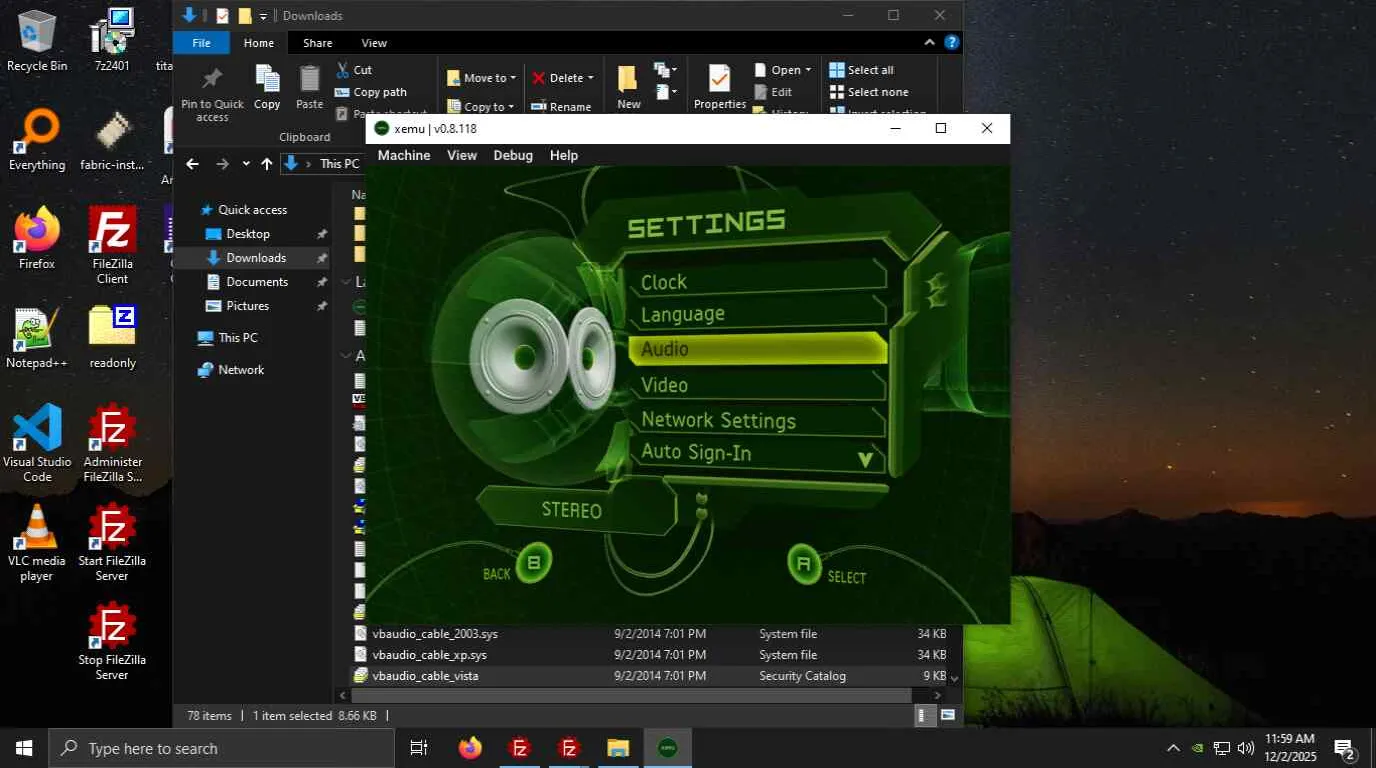
Task: Switch to File Explorer's View ribbon tab
Action: pos(374,43)
